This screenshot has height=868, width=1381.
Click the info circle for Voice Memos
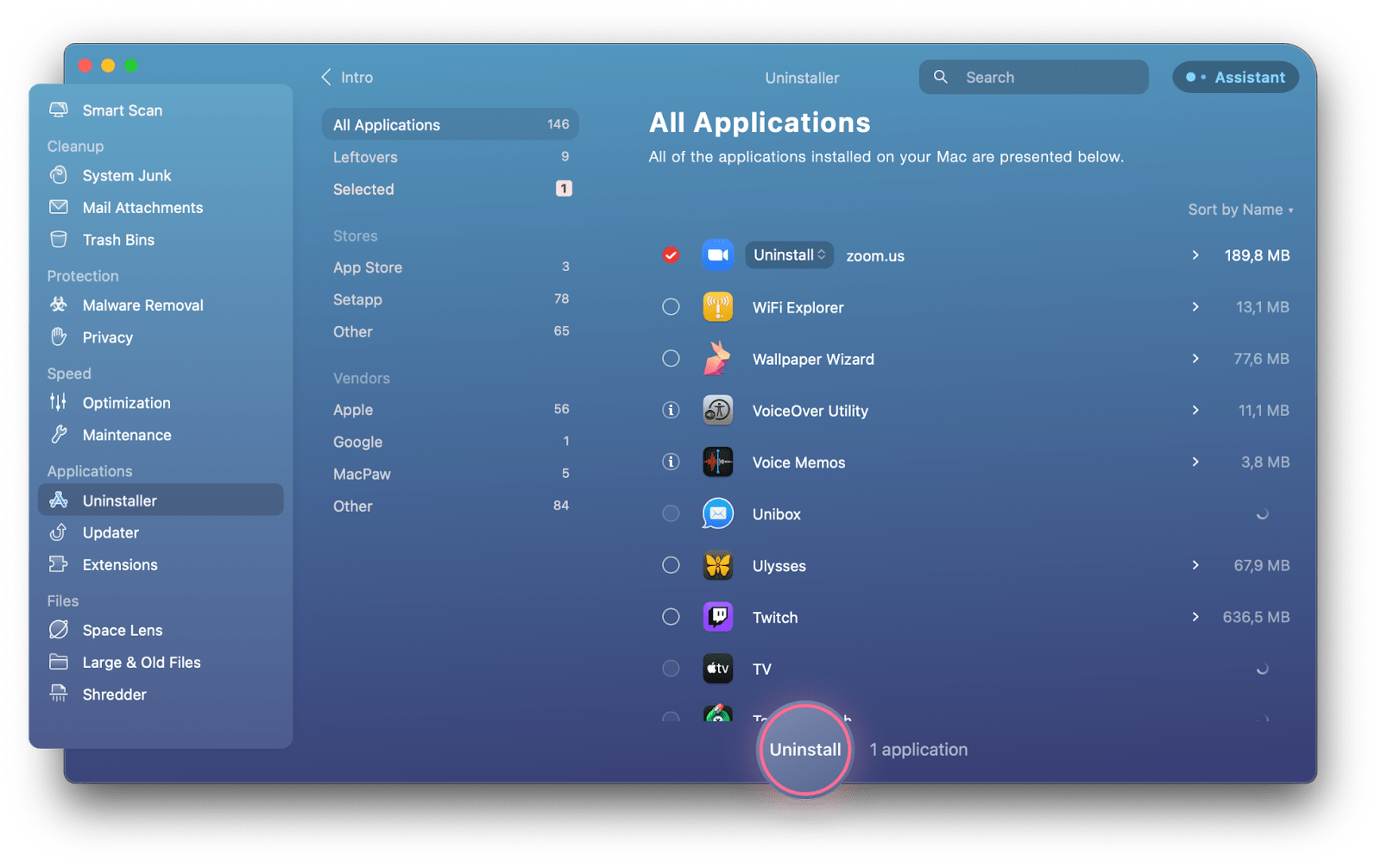pos(671,462)
